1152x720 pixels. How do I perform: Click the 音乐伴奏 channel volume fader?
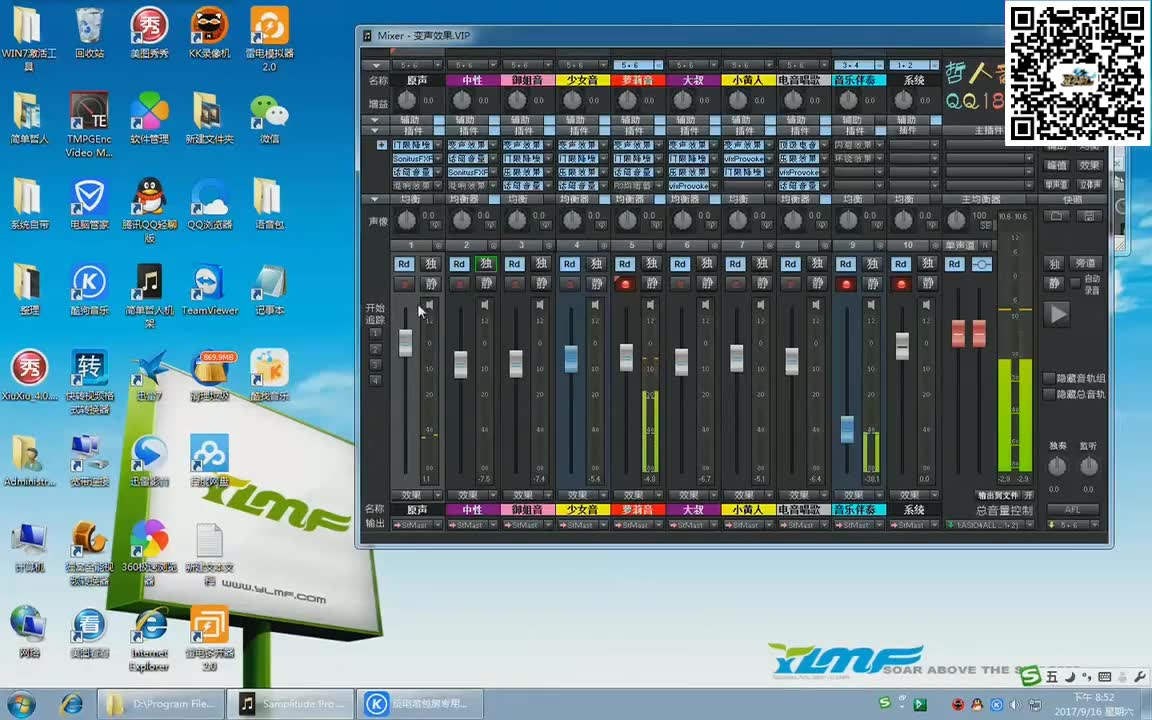pos(847,428)
